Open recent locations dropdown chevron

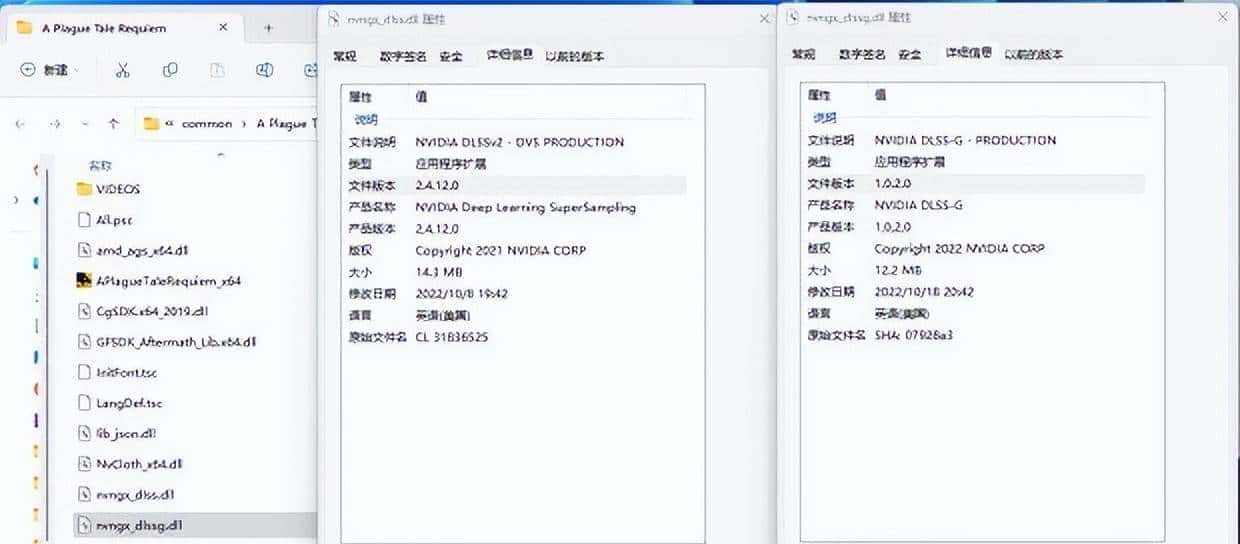pyautogui.click(x=85, y=124)
